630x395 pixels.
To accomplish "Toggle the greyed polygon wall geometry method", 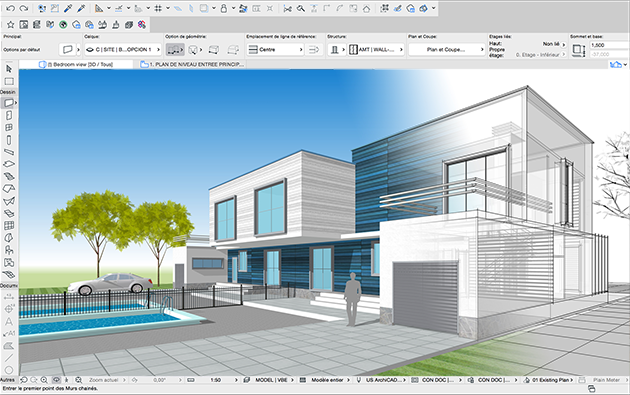I will click(x=233, y=49).
